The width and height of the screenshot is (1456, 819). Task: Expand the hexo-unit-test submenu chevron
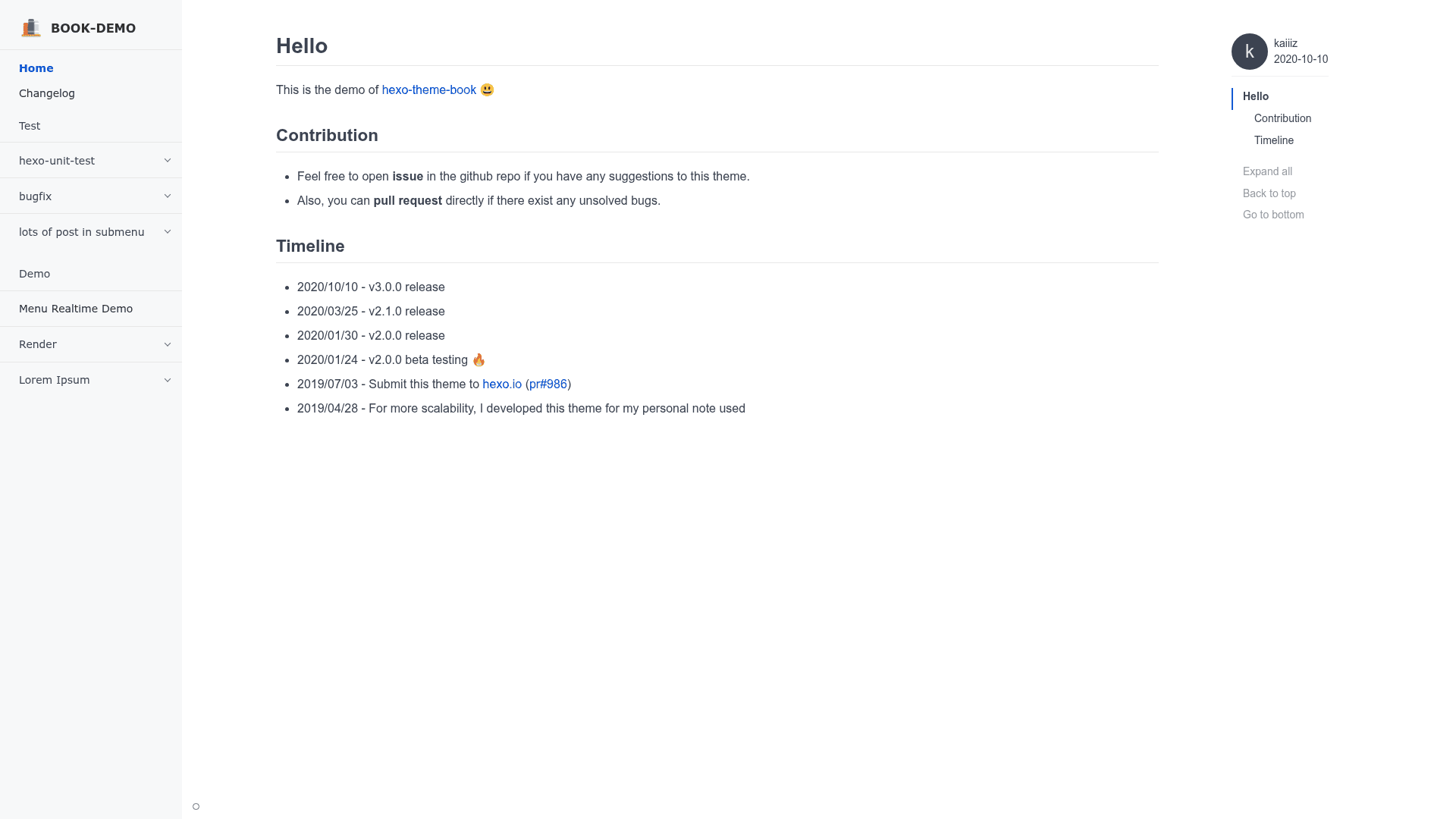tap(168, 161)
